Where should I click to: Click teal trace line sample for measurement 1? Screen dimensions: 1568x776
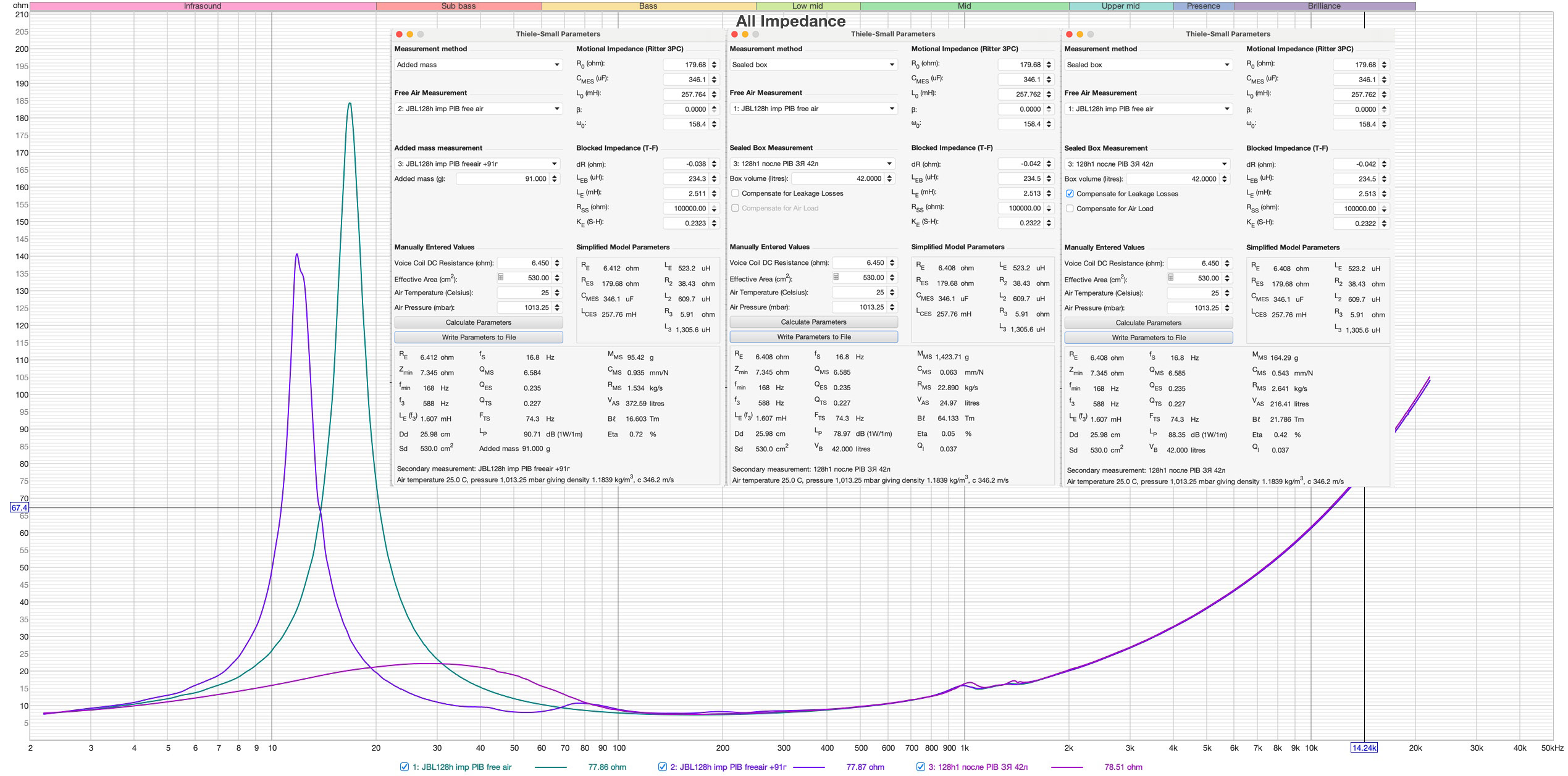pyautogui.click(x=550, y=767)
